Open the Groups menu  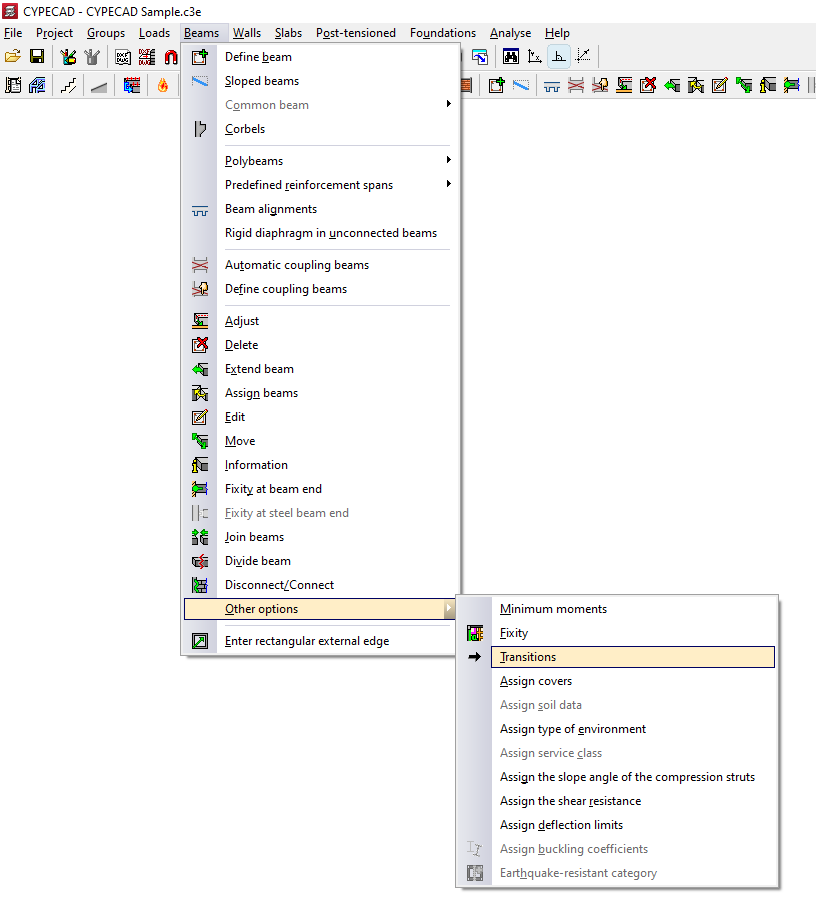click(x=106, y=33)
